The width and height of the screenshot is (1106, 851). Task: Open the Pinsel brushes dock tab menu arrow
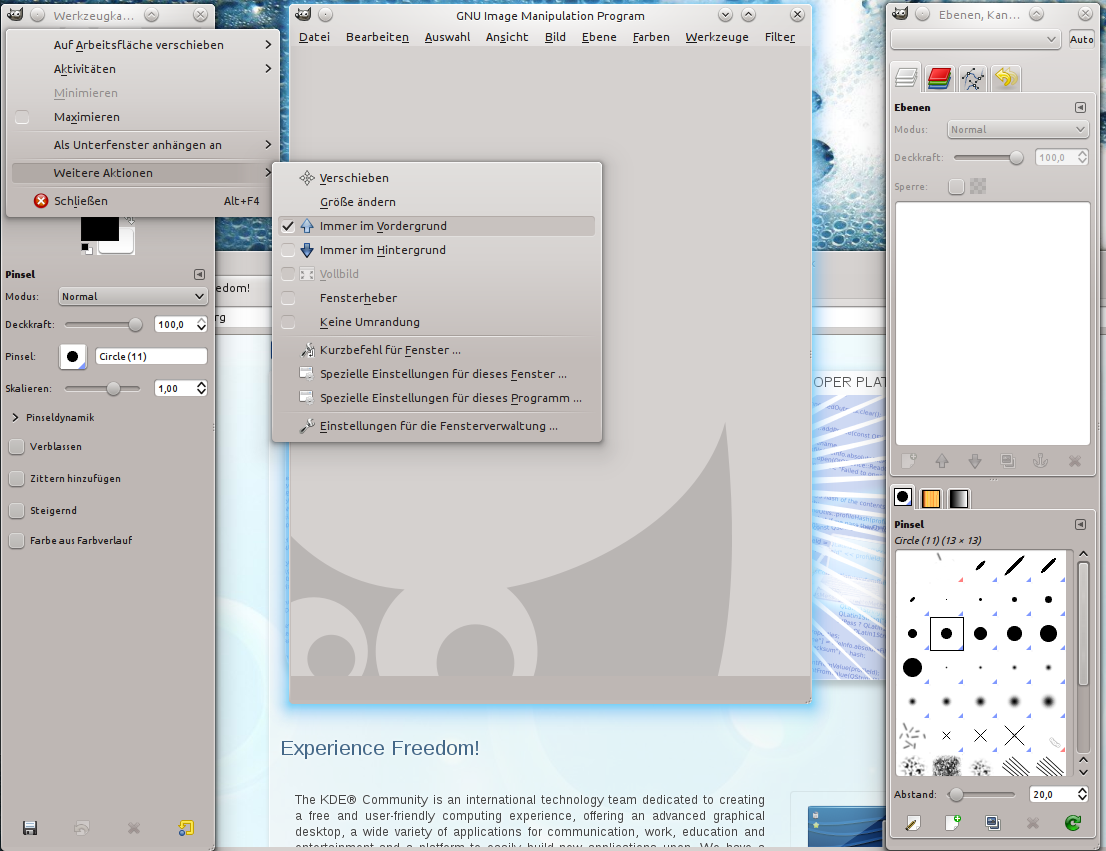pos(1080,524)
